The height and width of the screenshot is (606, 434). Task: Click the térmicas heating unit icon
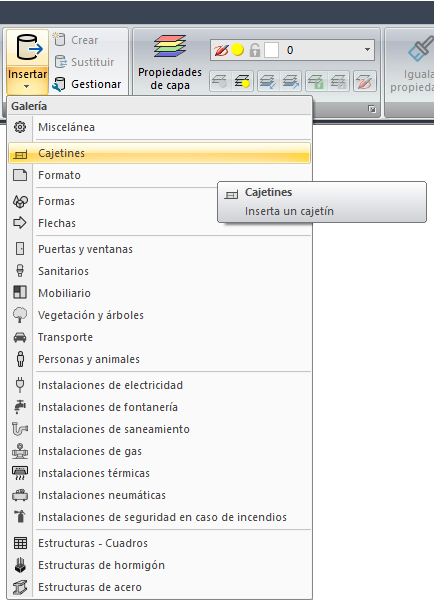click(20, 473)
